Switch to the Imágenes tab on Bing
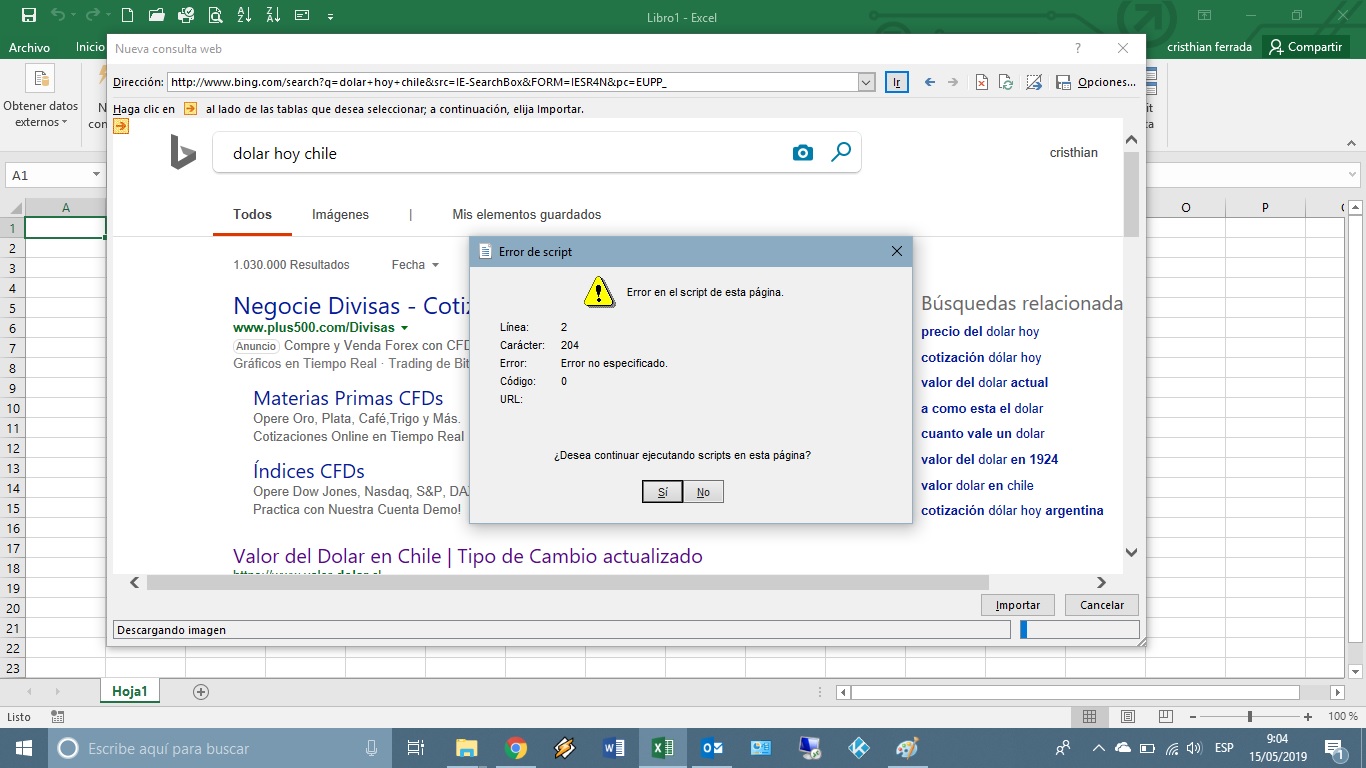Viewport: 1366px width, 768px height. [340, 214]
